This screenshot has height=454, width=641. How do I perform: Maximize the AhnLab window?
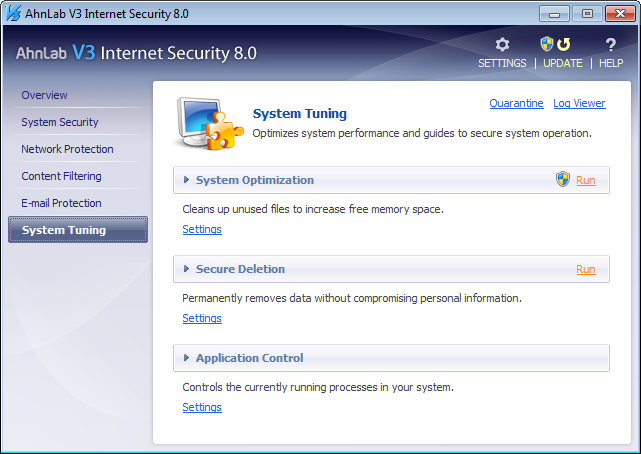tap(587, 14)
